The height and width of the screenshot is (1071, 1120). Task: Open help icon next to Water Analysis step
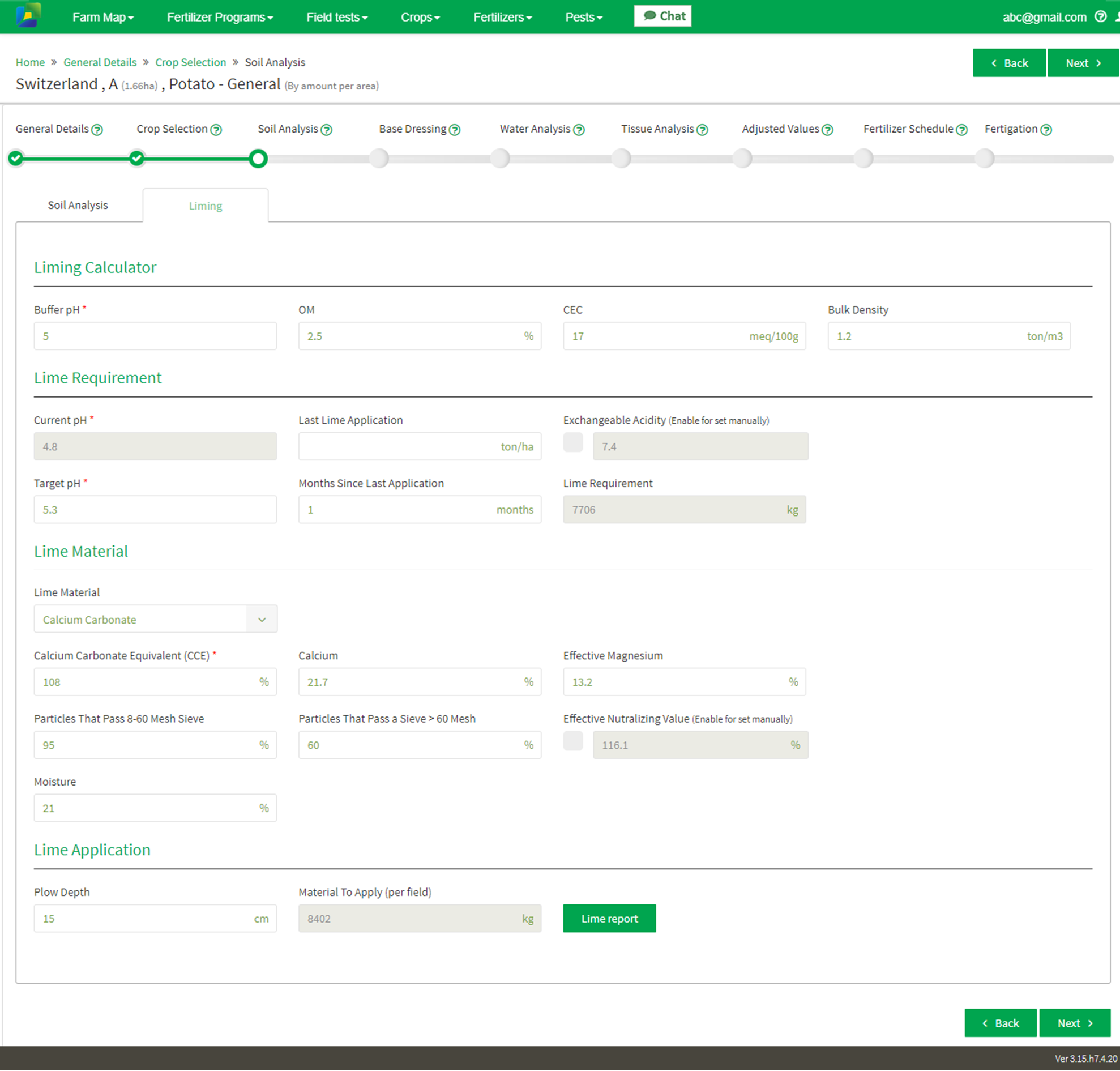579,130
